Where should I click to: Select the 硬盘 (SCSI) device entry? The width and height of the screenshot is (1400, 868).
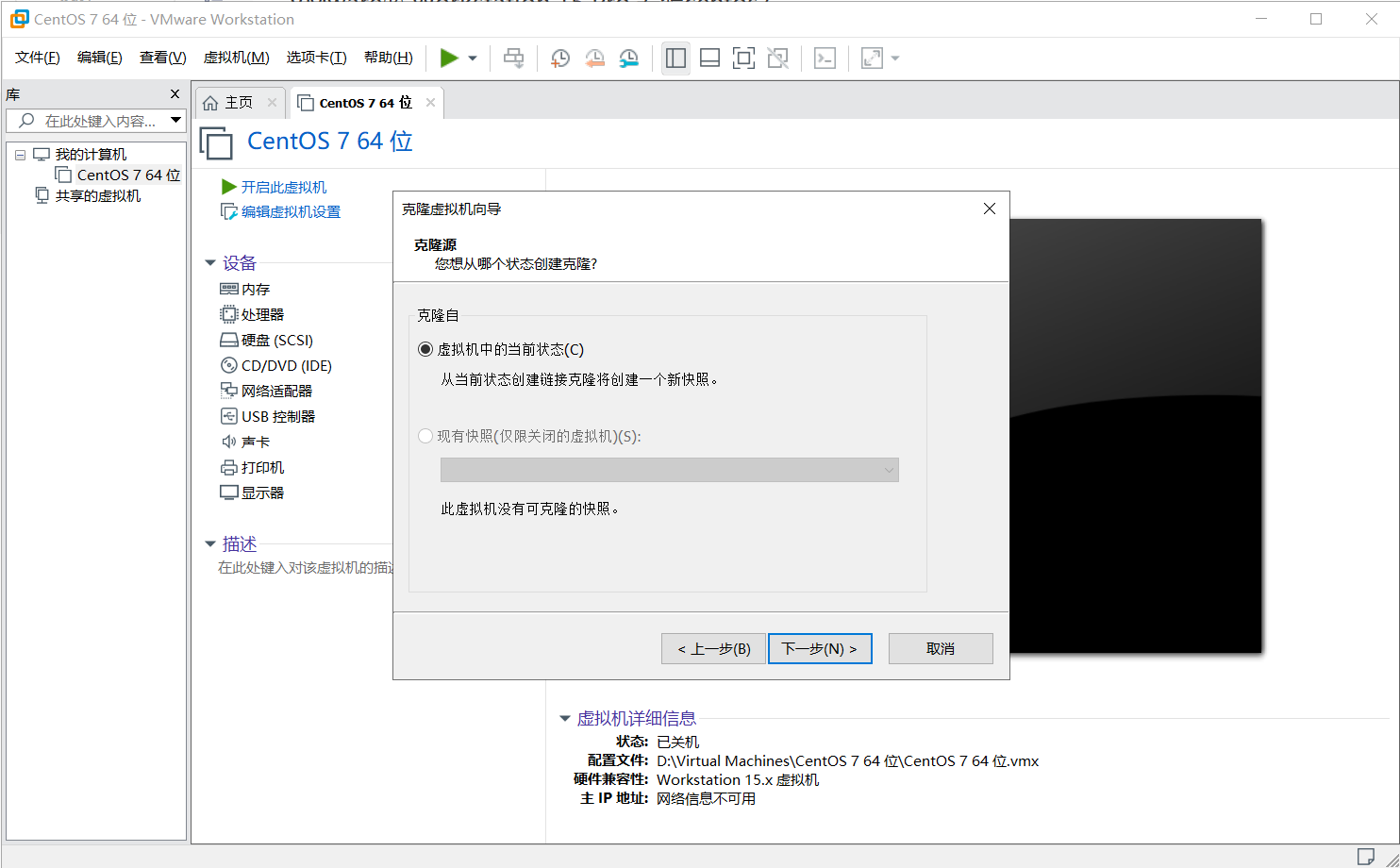(x=277, y=341)
